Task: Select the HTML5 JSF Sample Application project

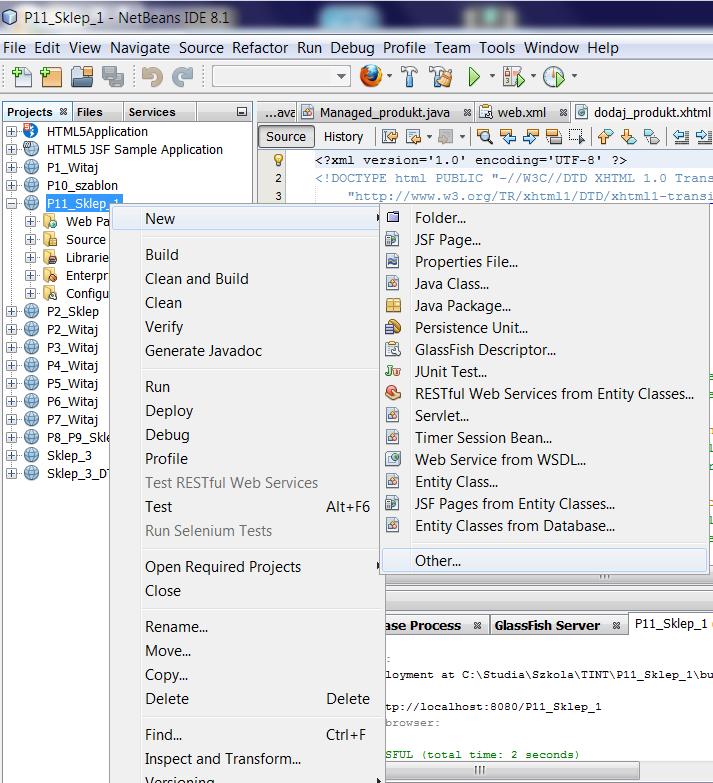Action: pyautogui.click(x=135, y=149)
